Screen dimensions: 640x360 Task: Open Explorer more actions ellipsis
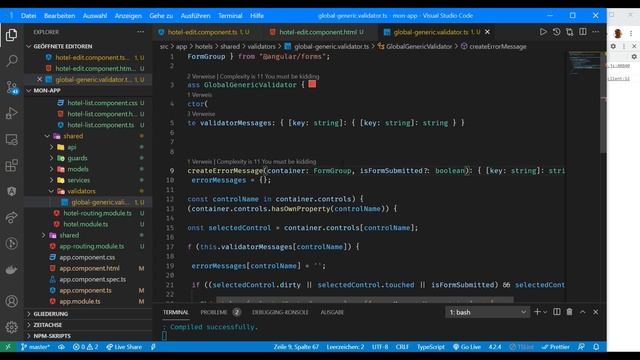(x=140, y=32)
